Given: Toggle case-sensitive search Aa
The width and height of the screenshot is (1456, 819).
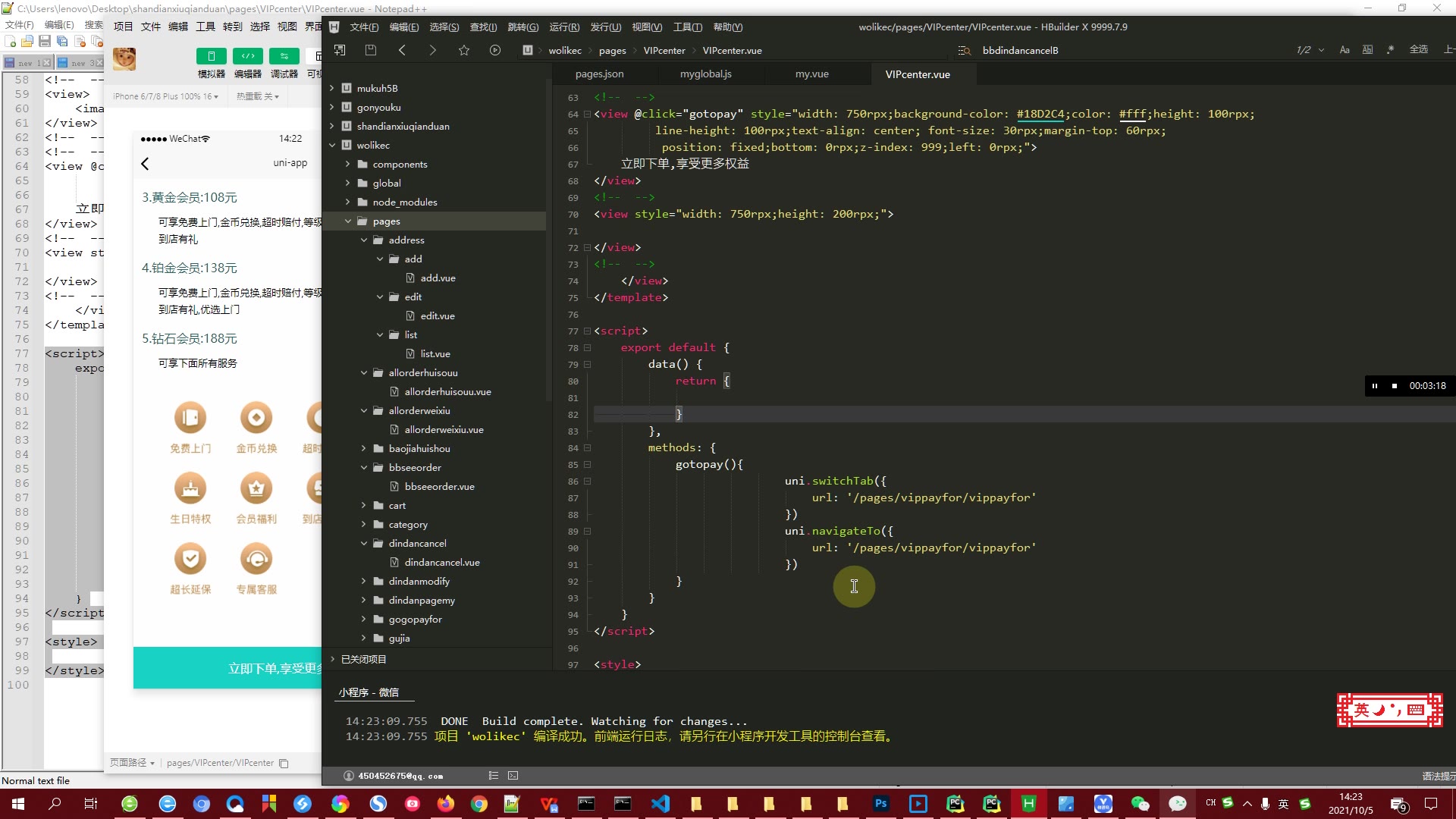Looking at the screenshot, I should tap(1345, 50).
